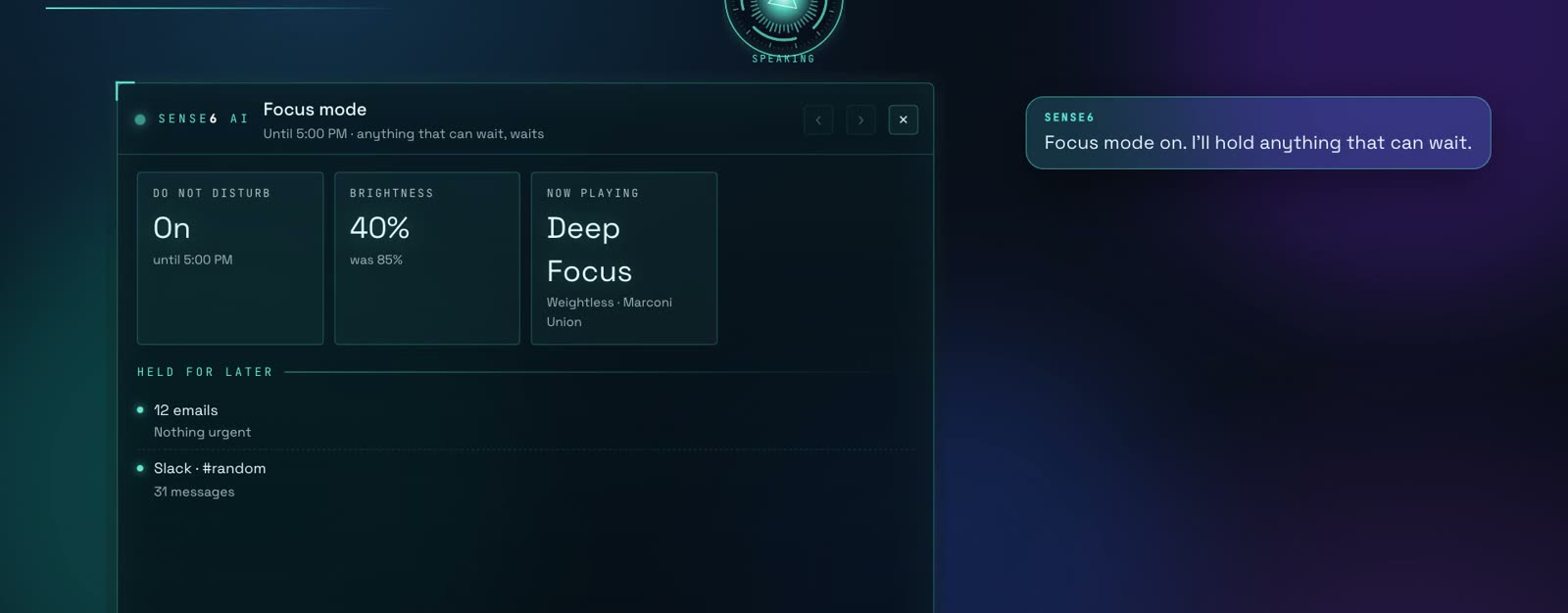
Task: Open the Now Playing Deep Focus card
Action: click(x=624, y=259)
